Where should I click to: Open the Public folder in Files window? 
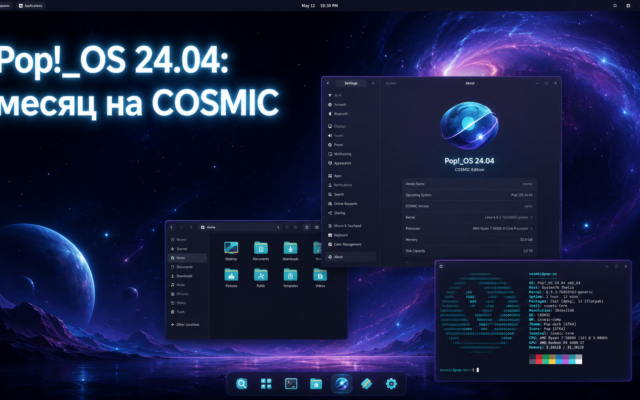coord(261,278)
